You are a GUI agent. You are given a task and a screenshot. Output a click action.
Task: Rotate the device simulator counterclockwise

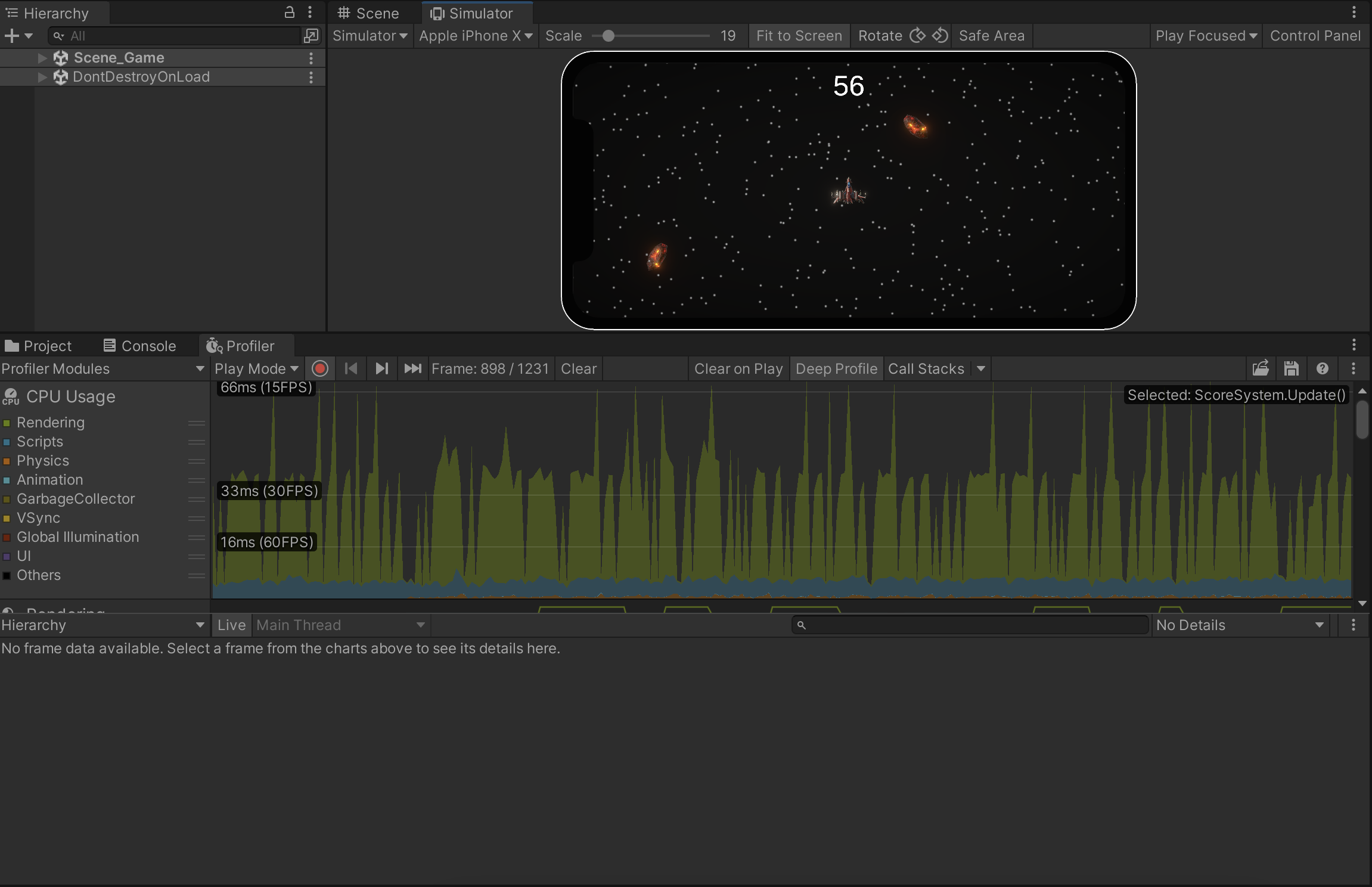click(939, 36)
